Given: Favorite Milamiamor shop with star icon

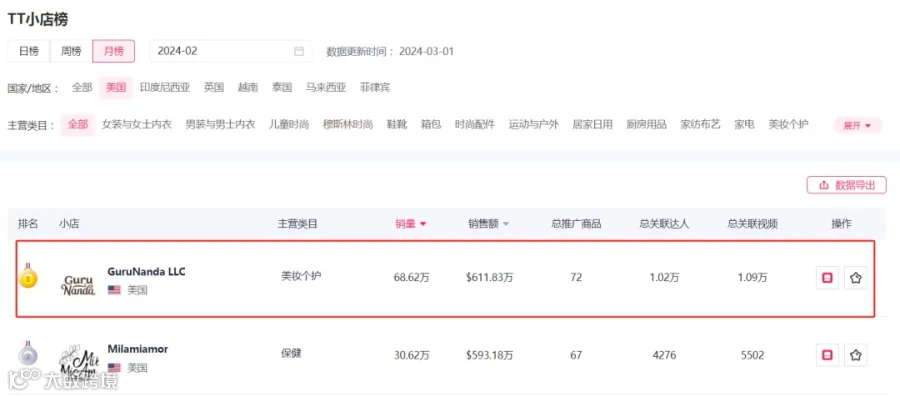Looking at the screenshot, I should (x=855, y=355).
